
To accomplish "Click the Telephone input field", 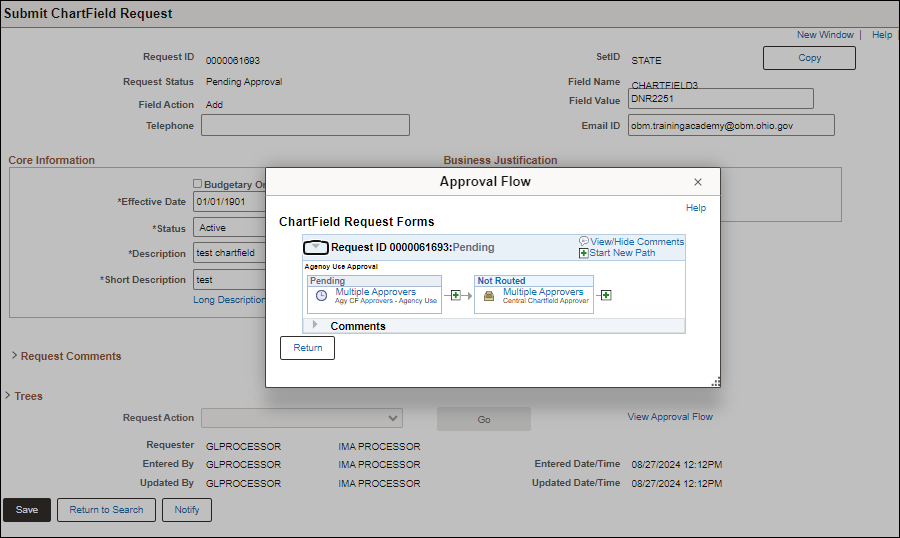I will [x=305, y=125].
